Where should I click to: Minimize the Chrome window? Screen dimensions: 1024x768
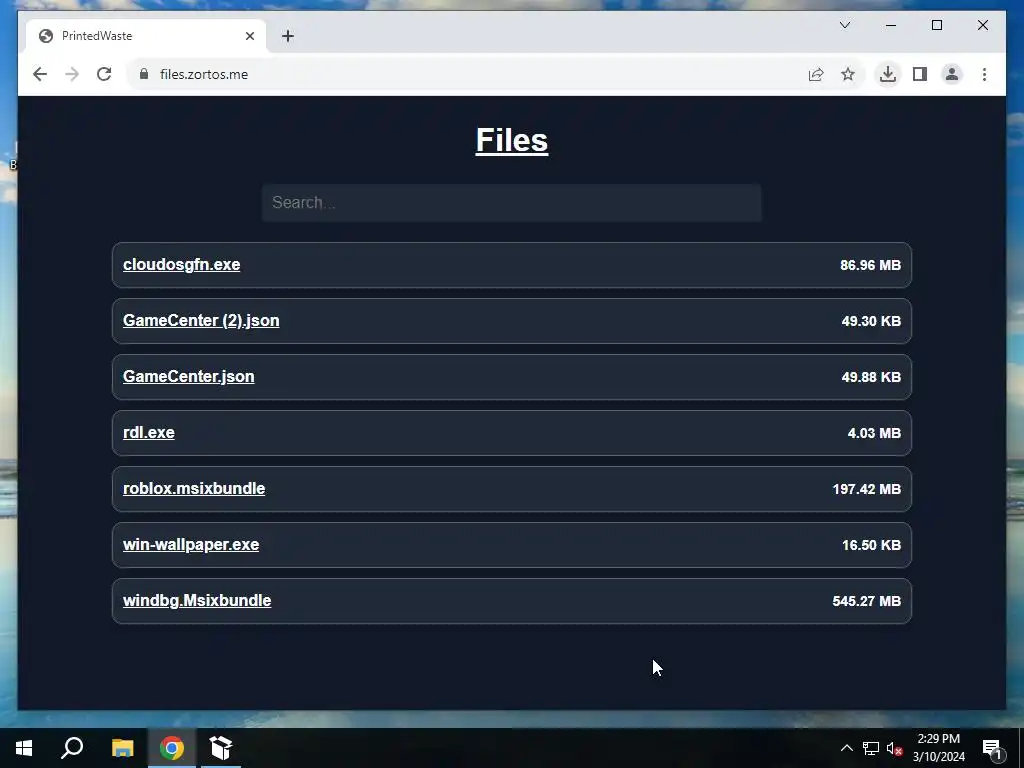pyautogui.click(x=891, y=25)
